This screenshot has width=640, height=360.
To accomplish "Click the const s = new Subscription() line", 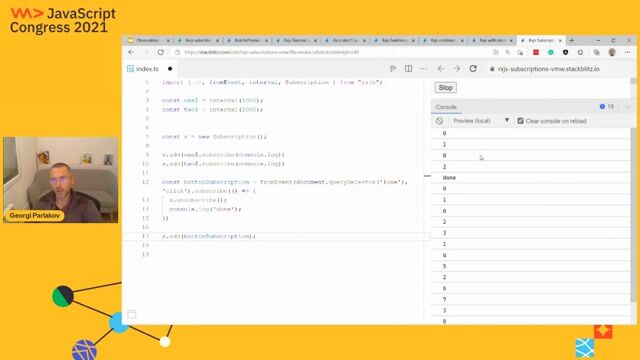I will (x=214, y=137).
